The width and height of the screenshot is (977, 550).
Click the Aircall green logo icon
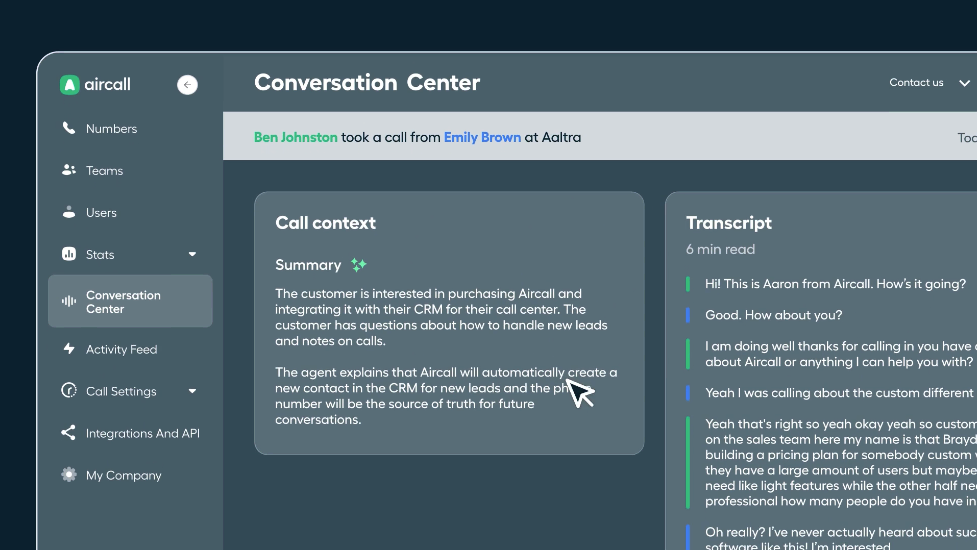(69, 85)
